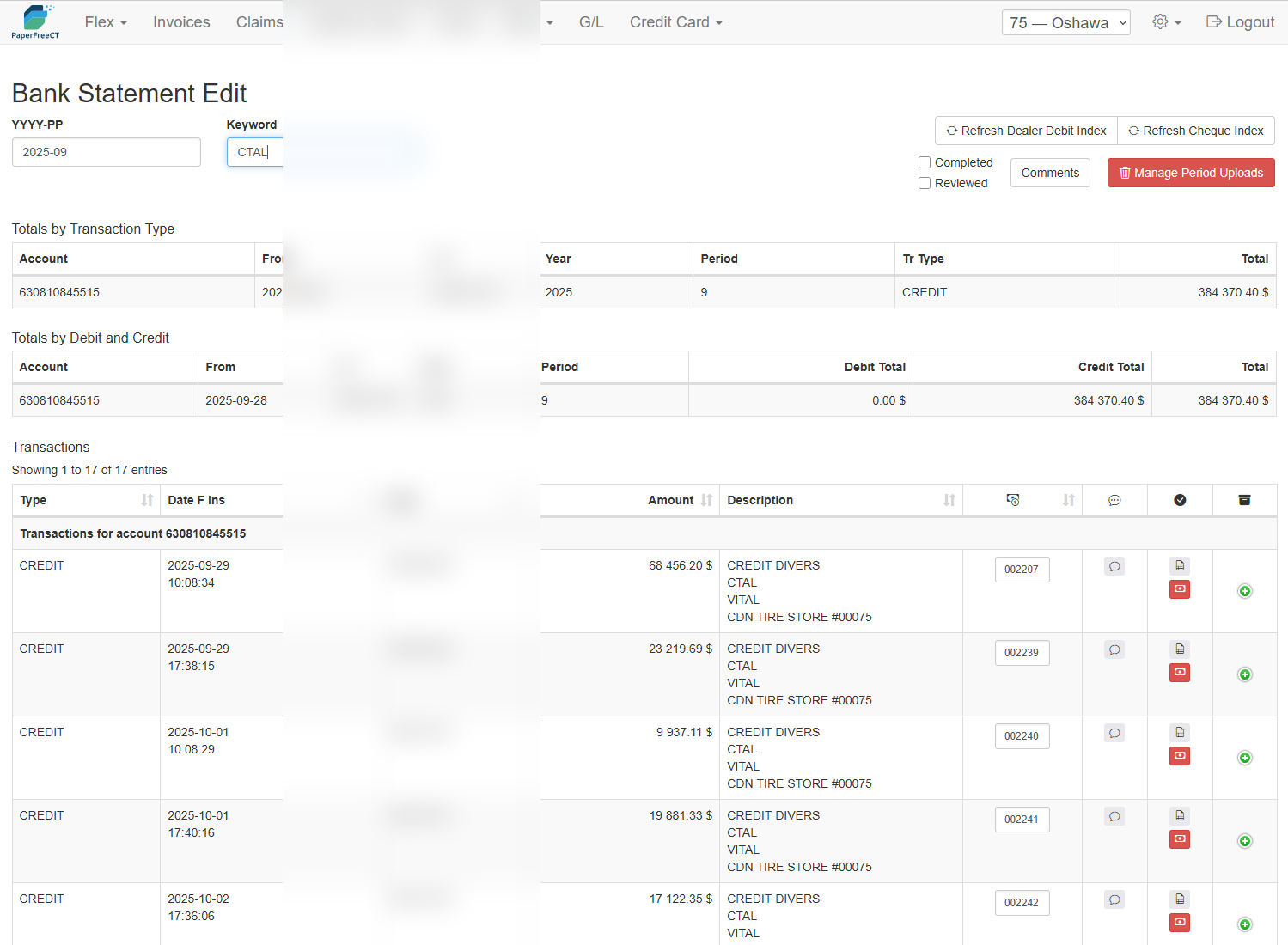Open comment bubble for deposit 002207 row
This screenshot has width=1288, height=945.
click(1114, 567)
